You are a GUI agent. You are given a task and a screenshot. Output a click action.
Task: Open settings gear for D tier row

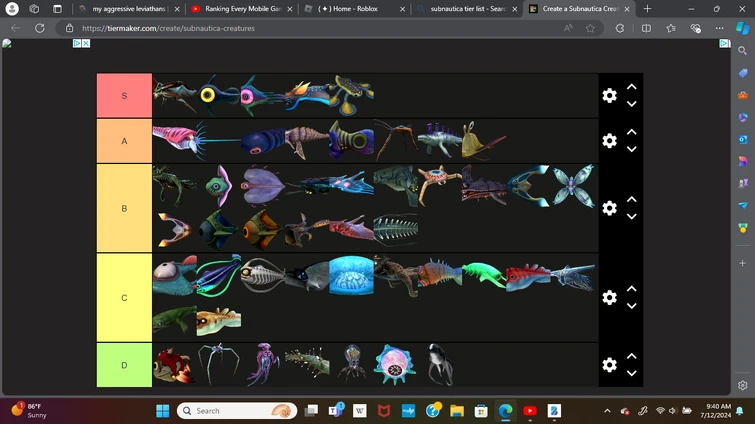(610, 365)
